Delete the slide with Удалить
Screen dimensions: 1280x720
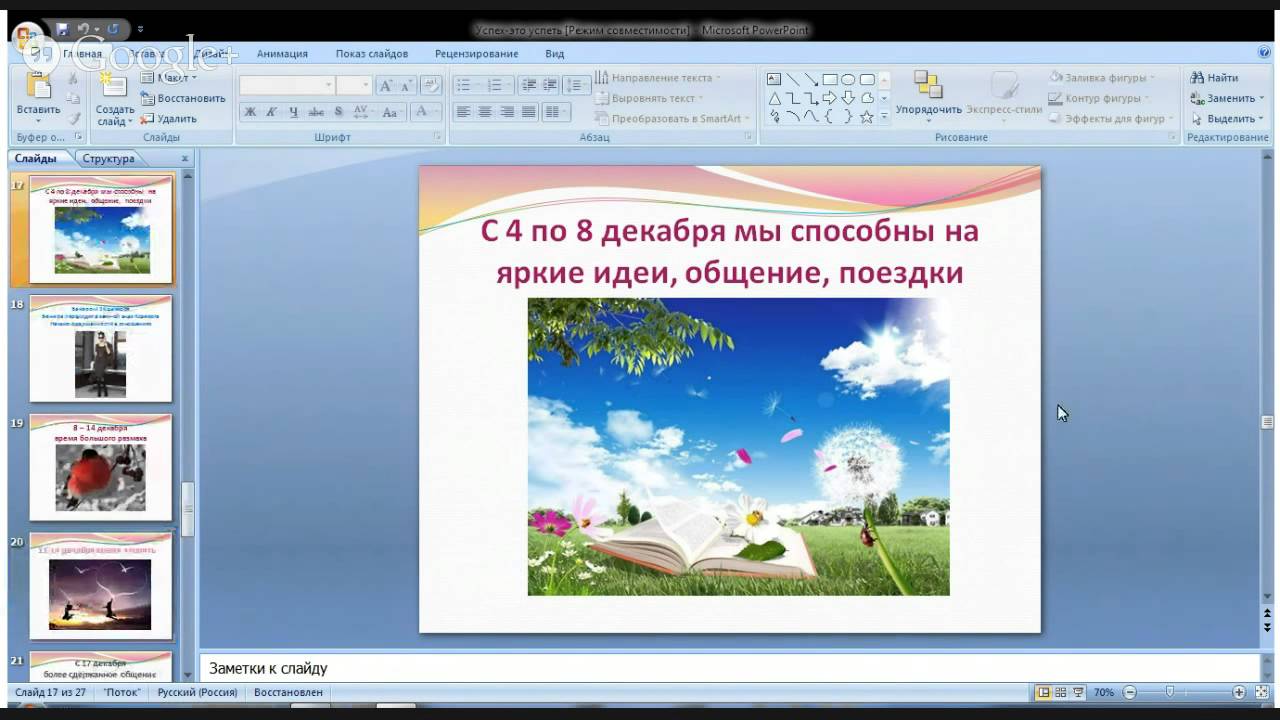pos(169,118)
